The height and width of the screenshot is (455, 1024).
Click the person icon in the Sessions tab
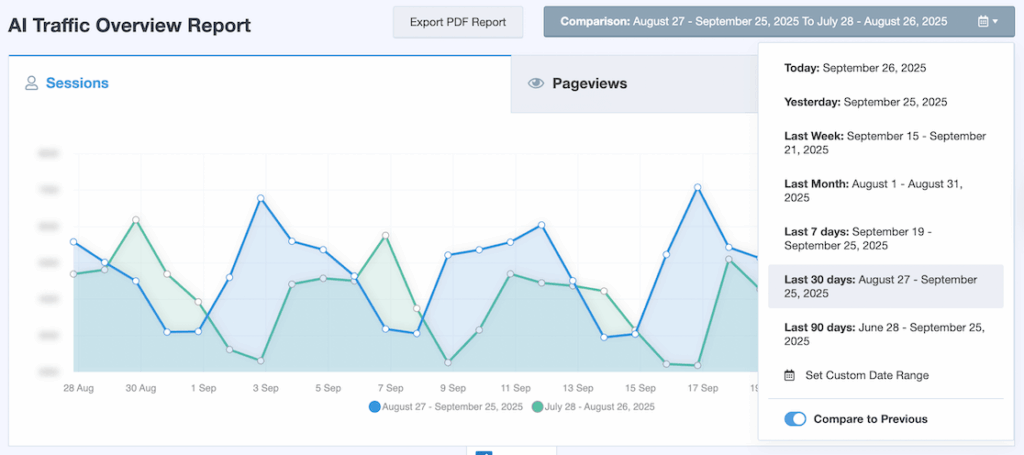31,84
